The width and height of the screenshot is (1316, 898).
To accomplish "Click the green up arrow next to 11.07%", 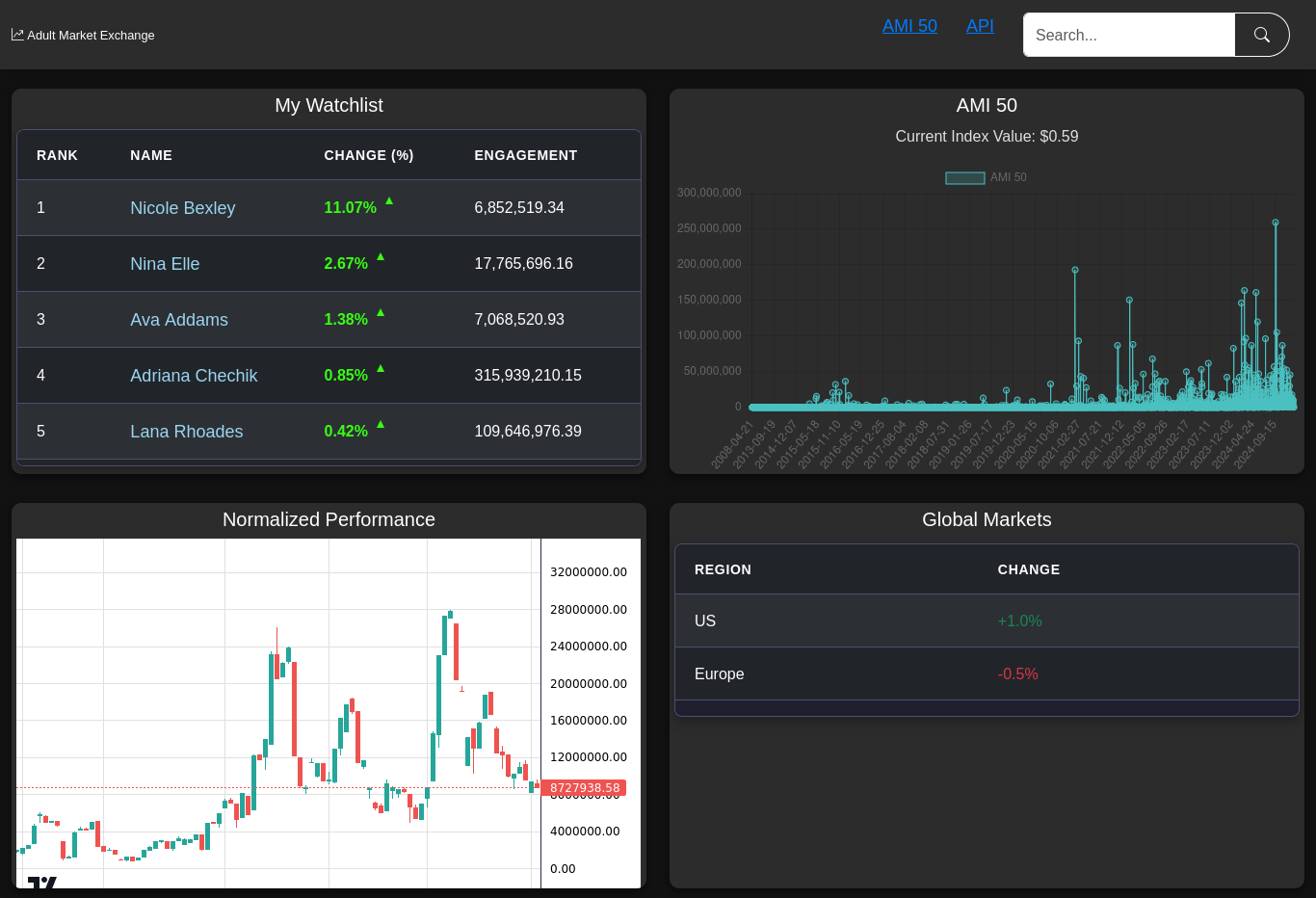I will pyautogui.click(x=389, y=200).
